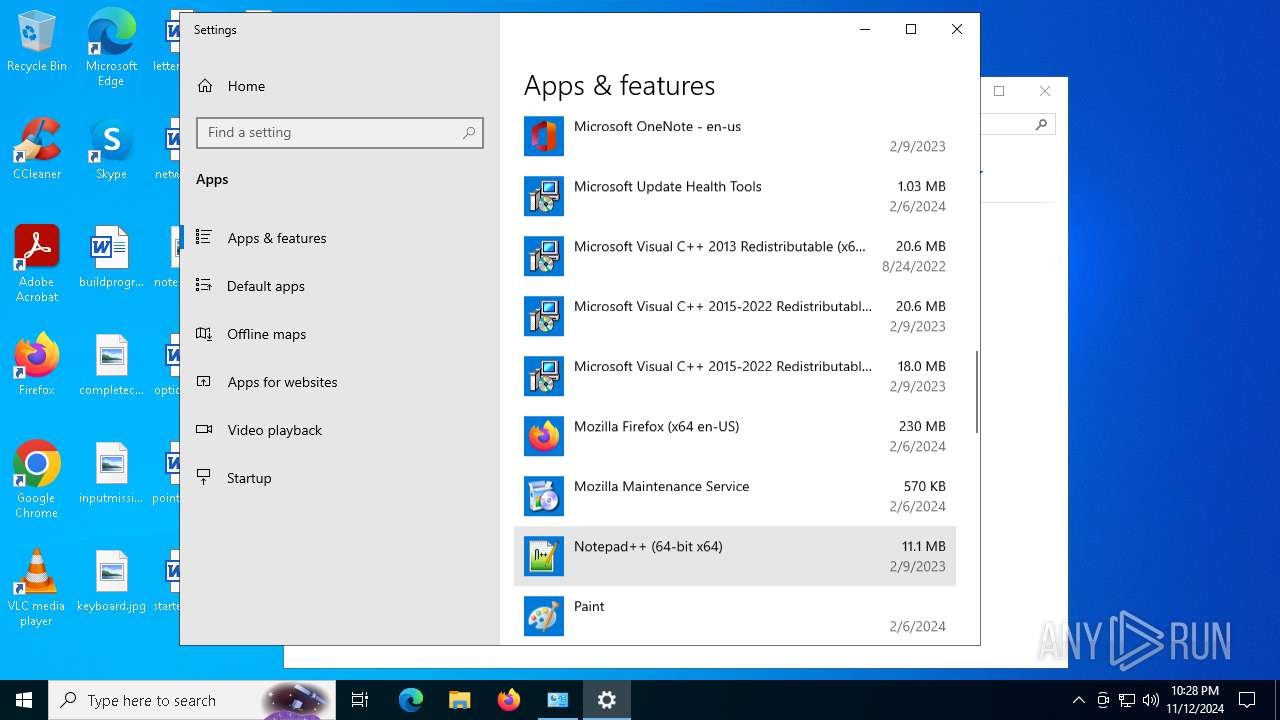
Task: Click the Offline maps sidebar icon
Action: point(204,333)
